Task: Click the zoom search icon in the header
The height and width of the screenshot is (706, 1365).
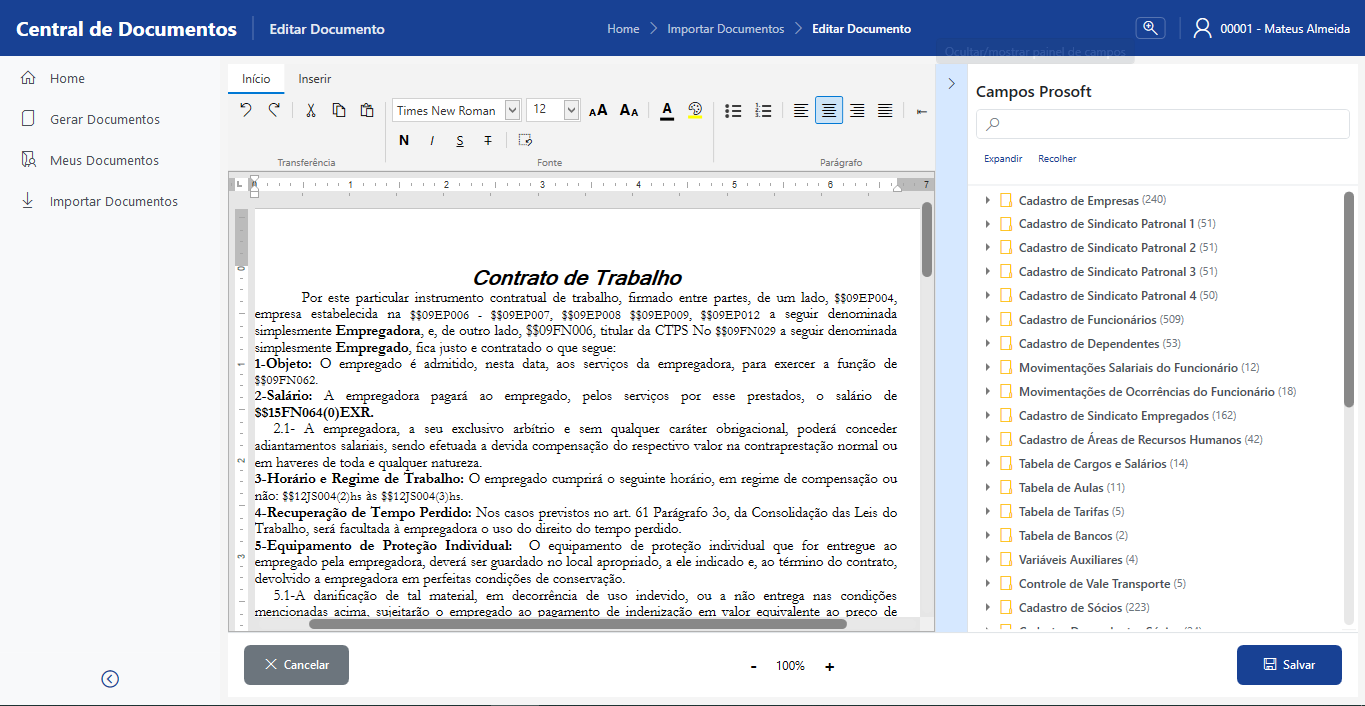Action: 1151,28
